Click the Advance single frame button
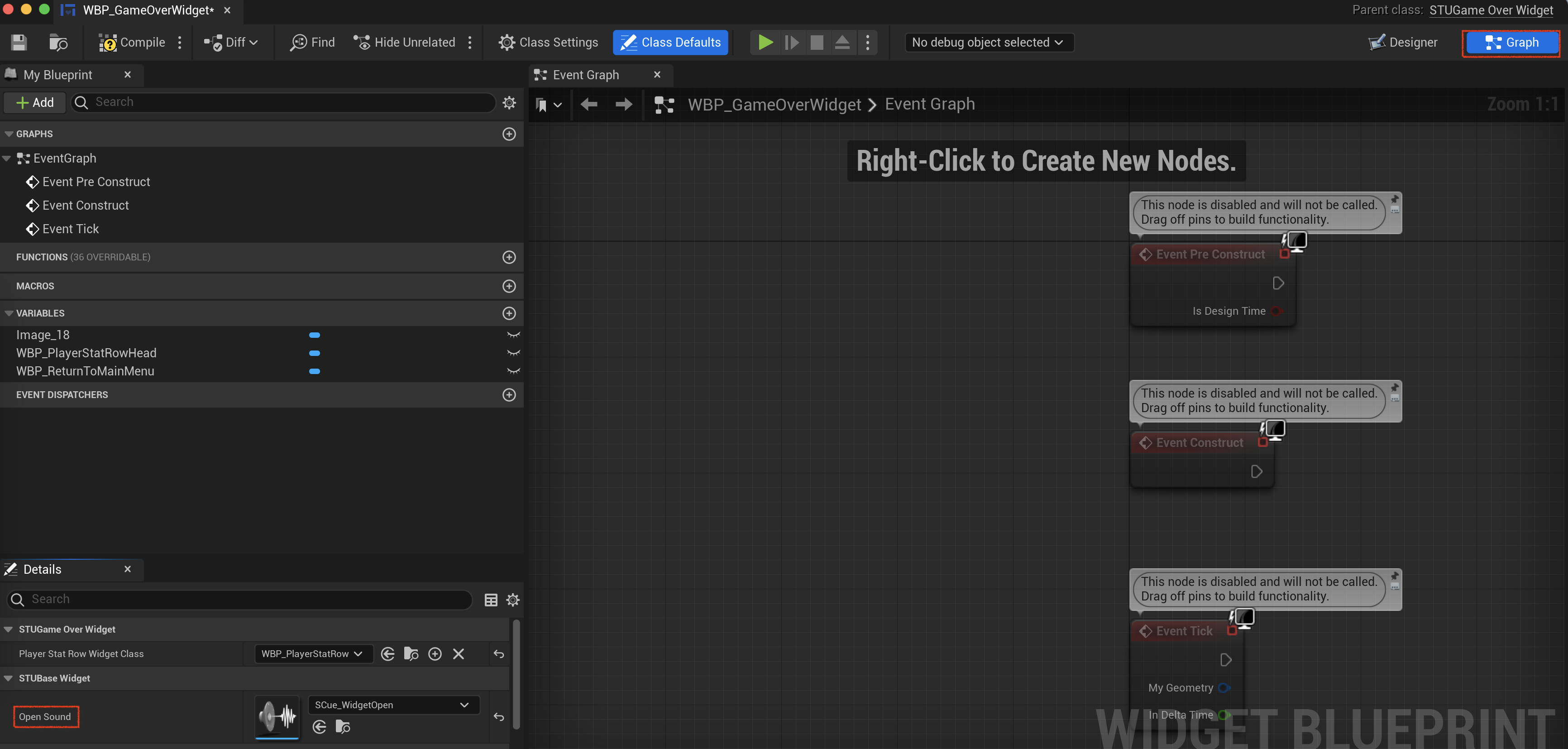 point(791,43)
